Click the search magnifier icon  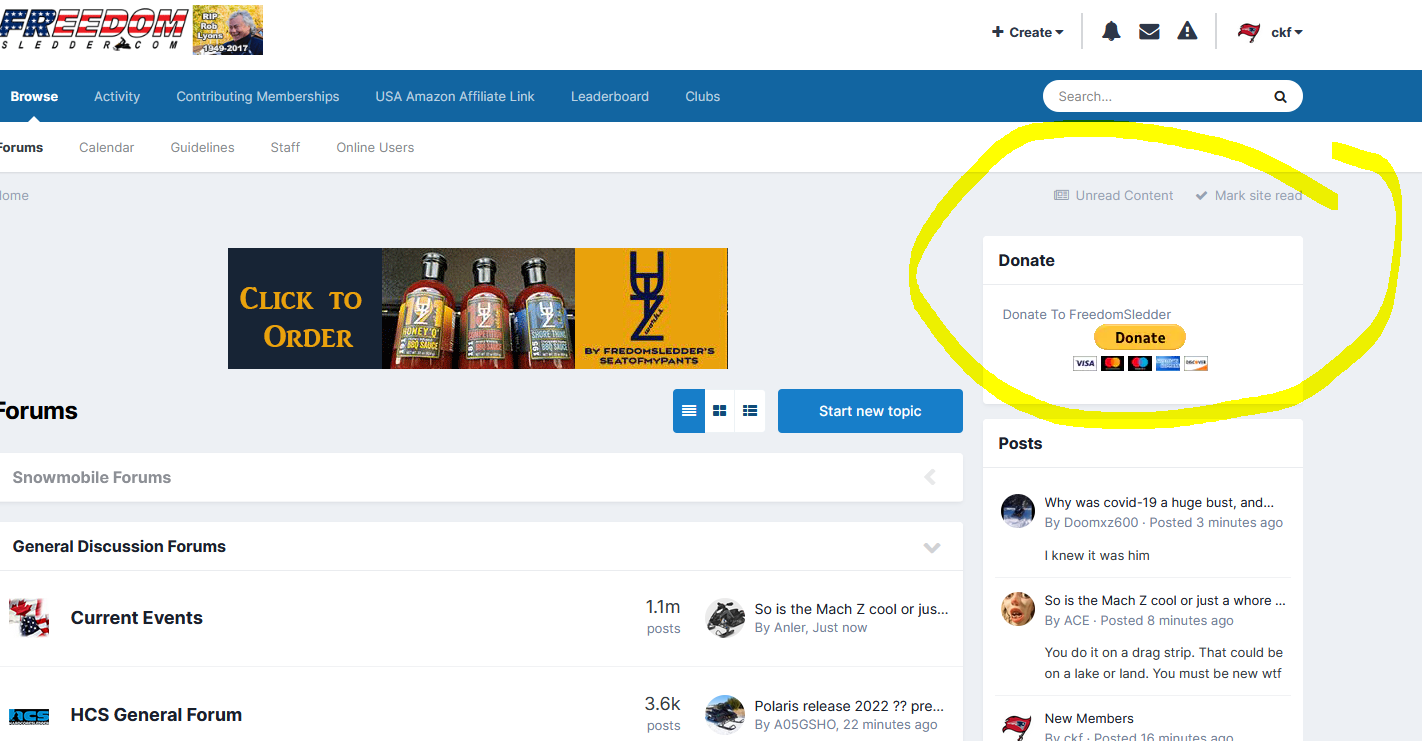(1280, 97)
